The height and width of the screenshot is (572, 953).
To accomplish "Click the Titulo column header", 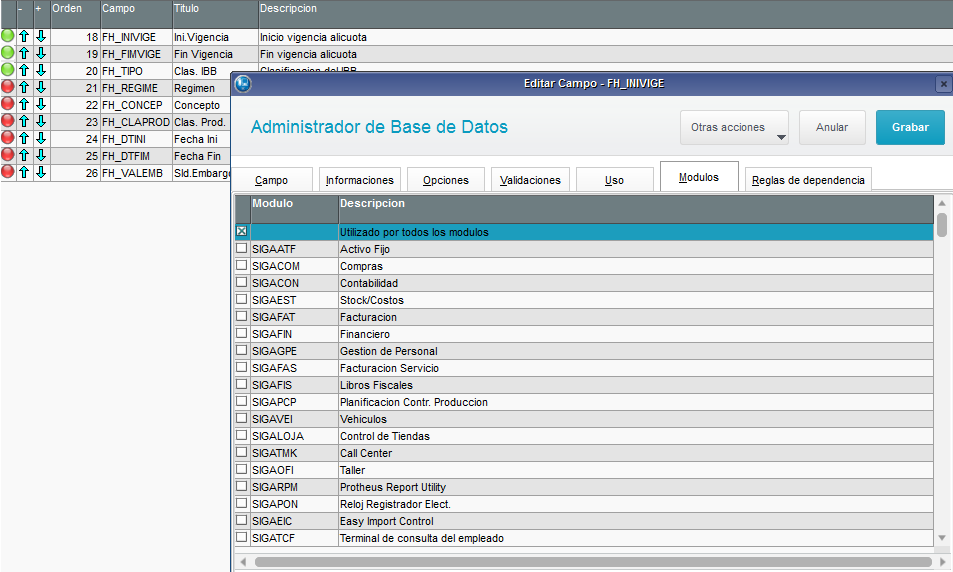I will pyautogui.click(x=215, y=13).
